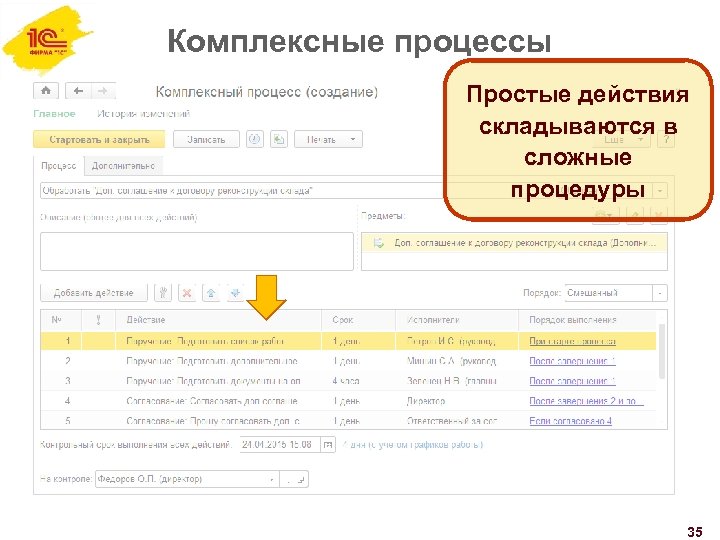Go to the home page icon
This screenshot has height=540, width=720.
click(46, 91)
